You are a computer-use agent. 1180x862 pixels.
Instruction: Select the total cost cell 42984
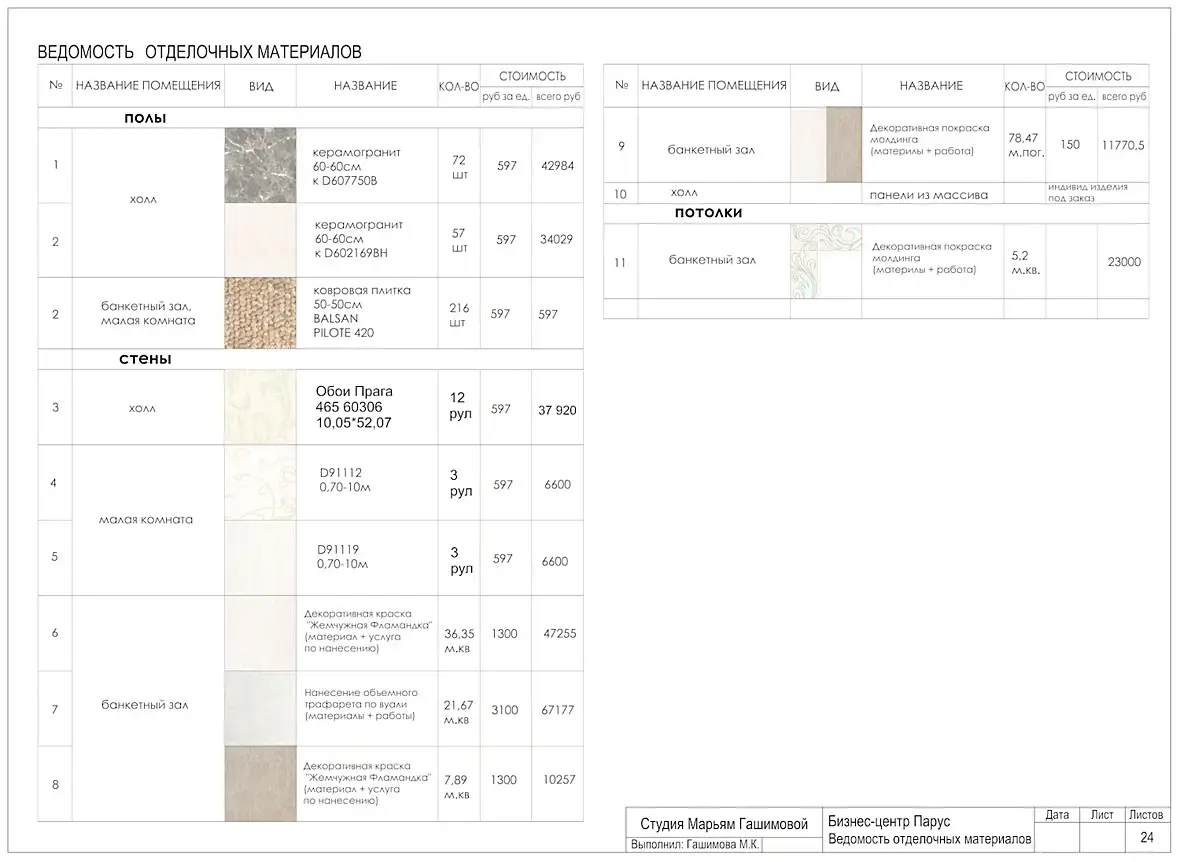[x=558, y=166]
